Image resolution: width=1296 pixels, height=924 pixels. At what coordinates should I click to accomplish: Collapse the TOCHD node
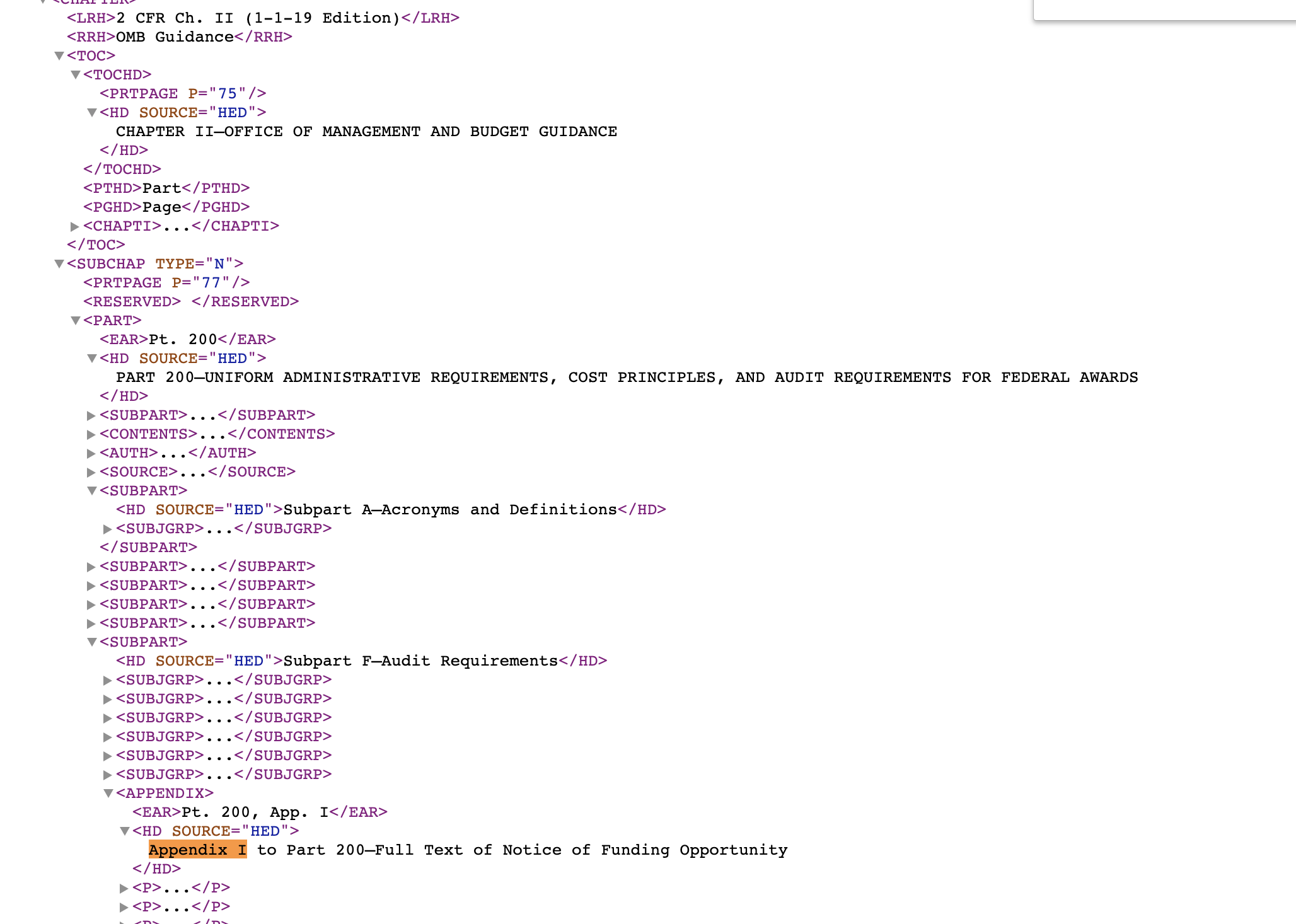[76, 75]
